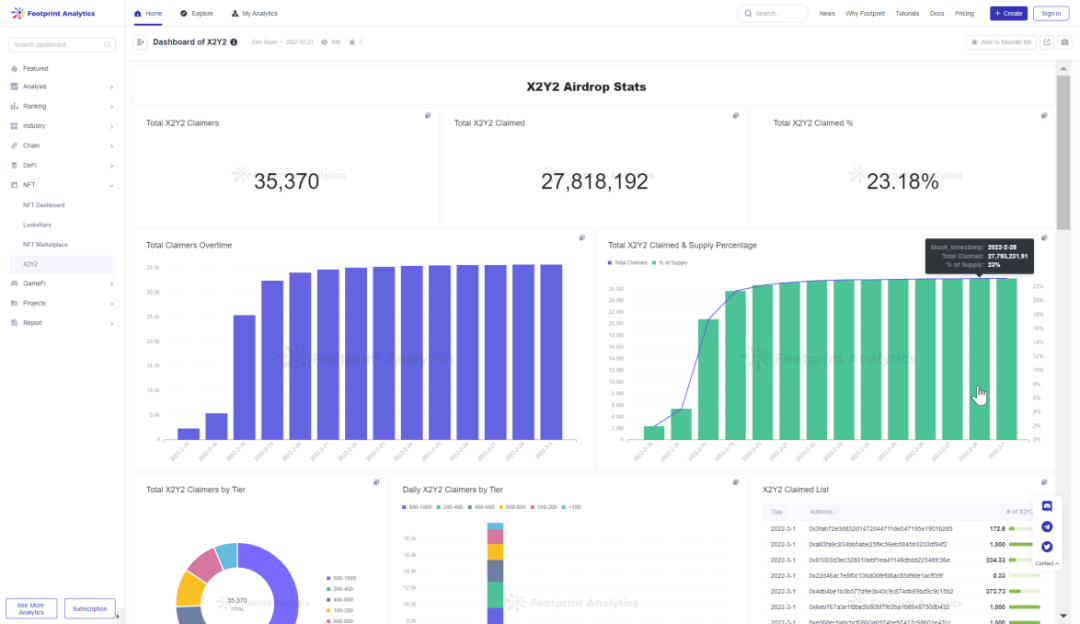Open the Twitter contact icon
The width and height of the screenshot is (1080, 624).
tap(1047, 547)
